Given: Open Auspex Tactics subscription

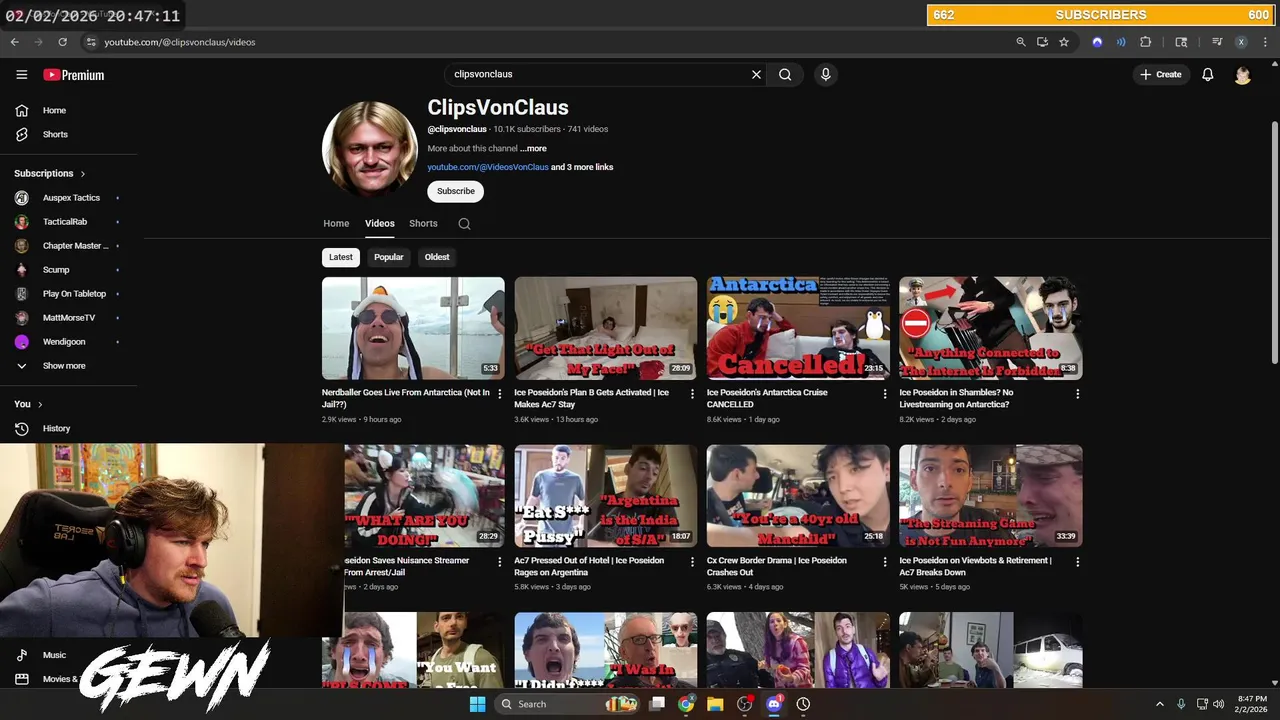Looking at the screenshot, I should point(69,198).
